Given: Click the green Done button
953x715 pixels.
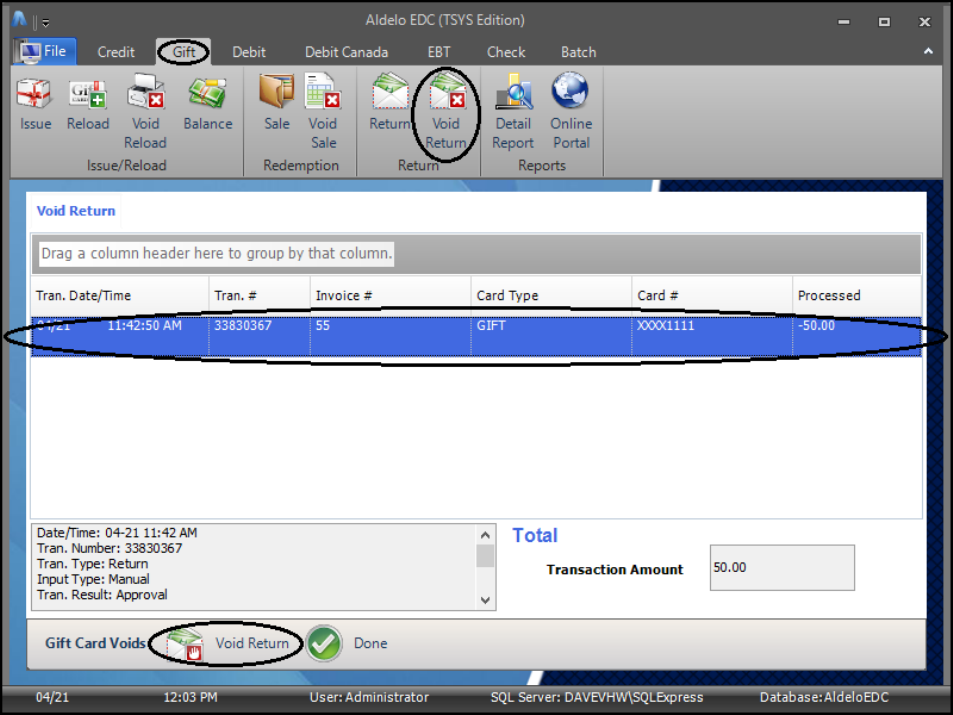Looking at the screenshot, I should [x=347, y=643].
